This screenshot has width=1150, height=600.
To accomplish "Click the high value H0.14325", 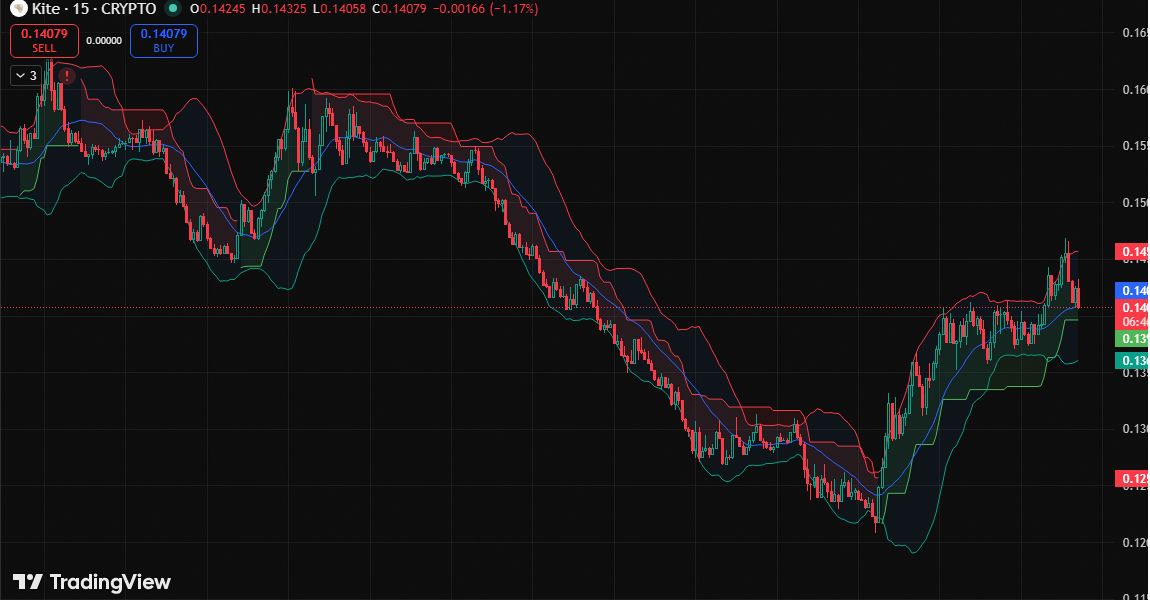I will tap(277, 9).
